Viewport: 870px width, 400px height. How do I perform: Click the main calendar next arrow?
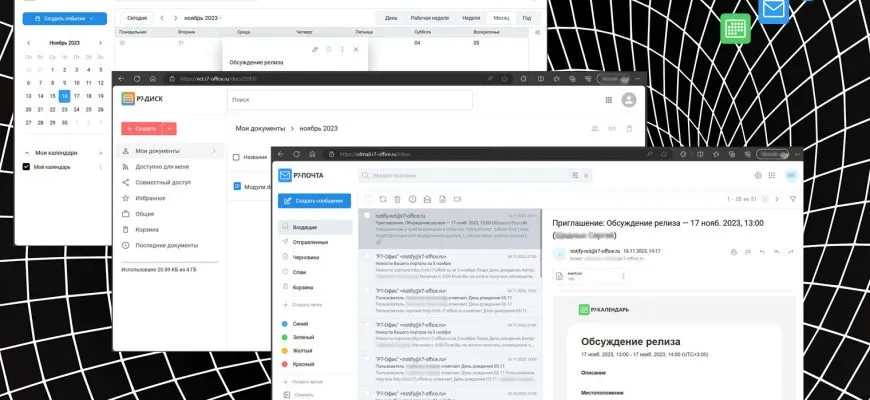click(175, 18)
